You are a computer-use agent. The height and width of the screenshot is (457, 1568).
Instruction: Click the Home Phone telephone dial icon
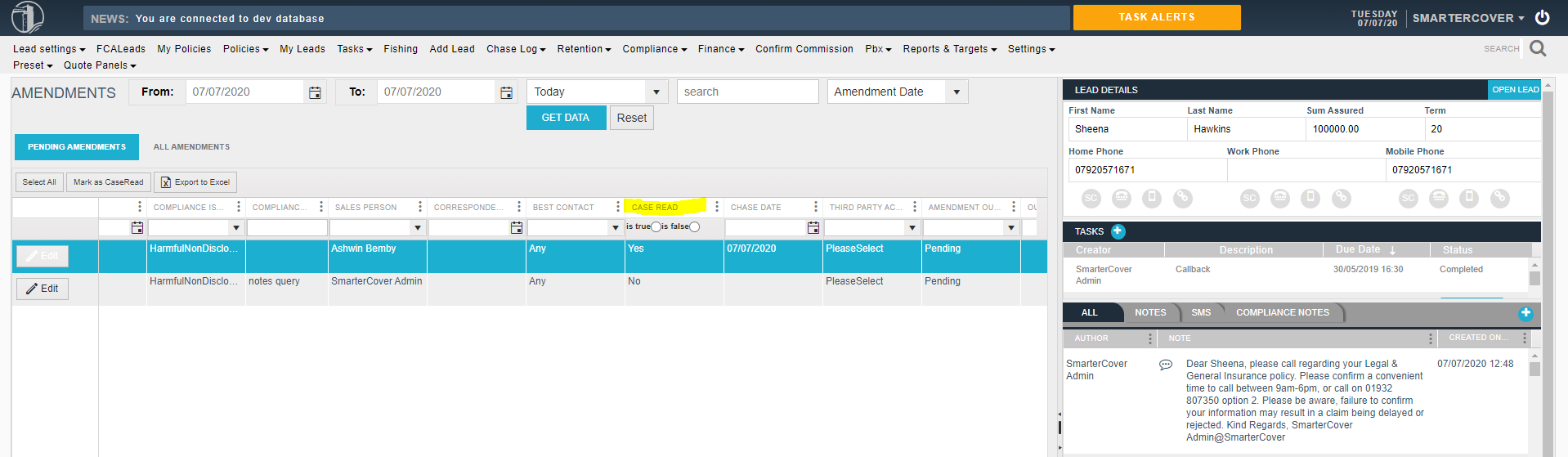pyautogui.click(x=1122, y=198)
